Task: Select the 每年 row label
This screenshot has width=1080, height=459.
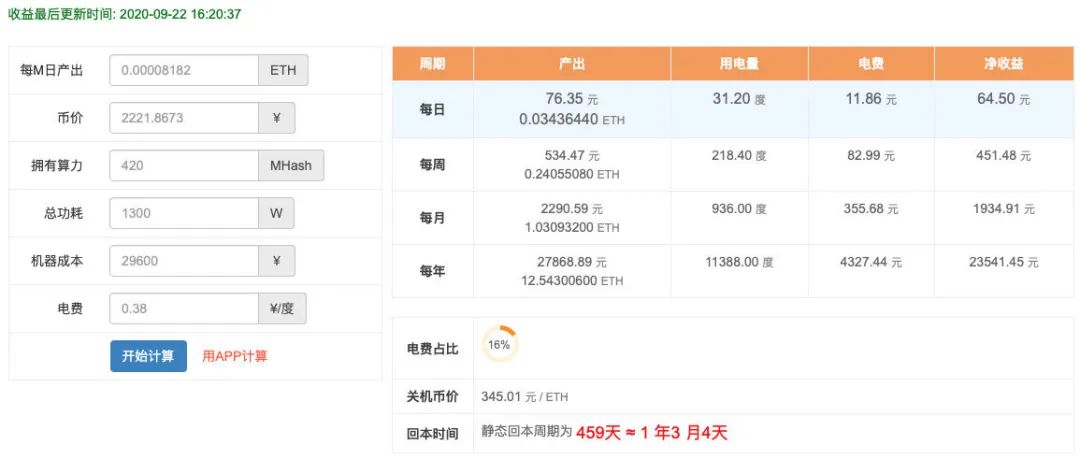Action: tap(432, 270)
